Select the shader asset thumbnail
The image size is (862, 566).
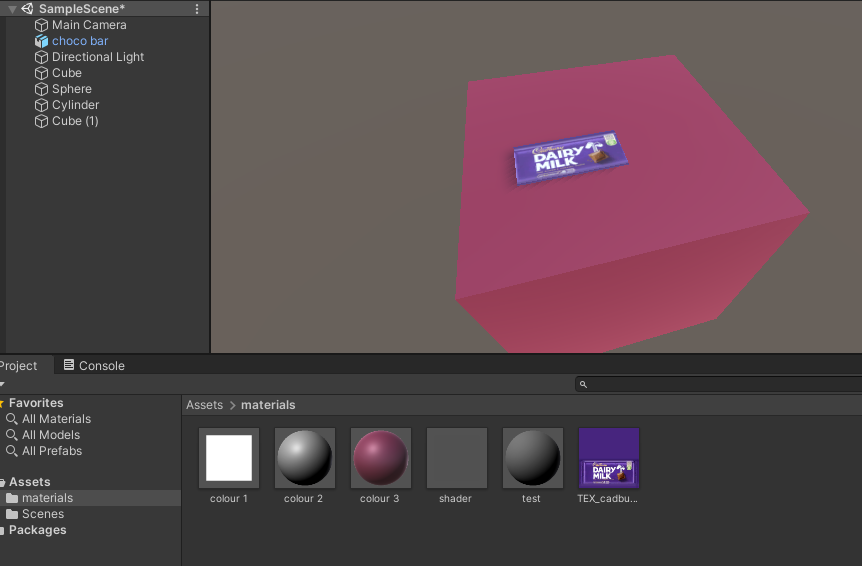coord(457,458)
